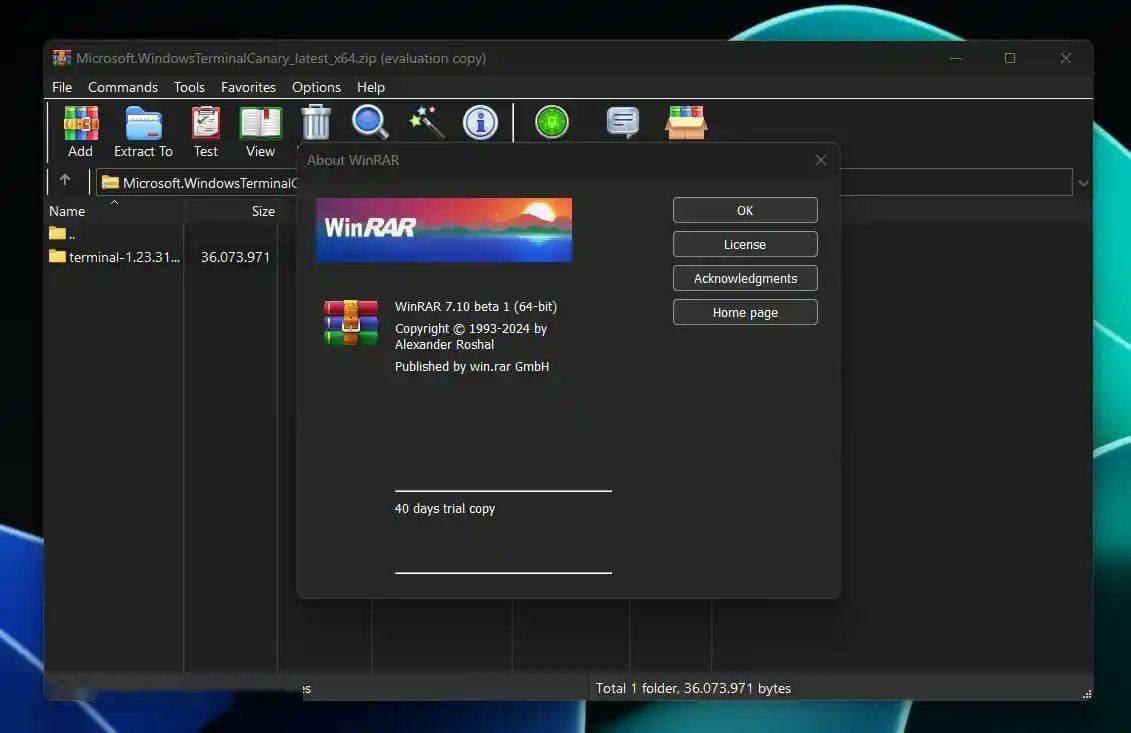Viewport: 1131px width, 733px height.
Task: Click the '40 days trial copy' text
Action: pyautogui.click(x=445, y=509)
